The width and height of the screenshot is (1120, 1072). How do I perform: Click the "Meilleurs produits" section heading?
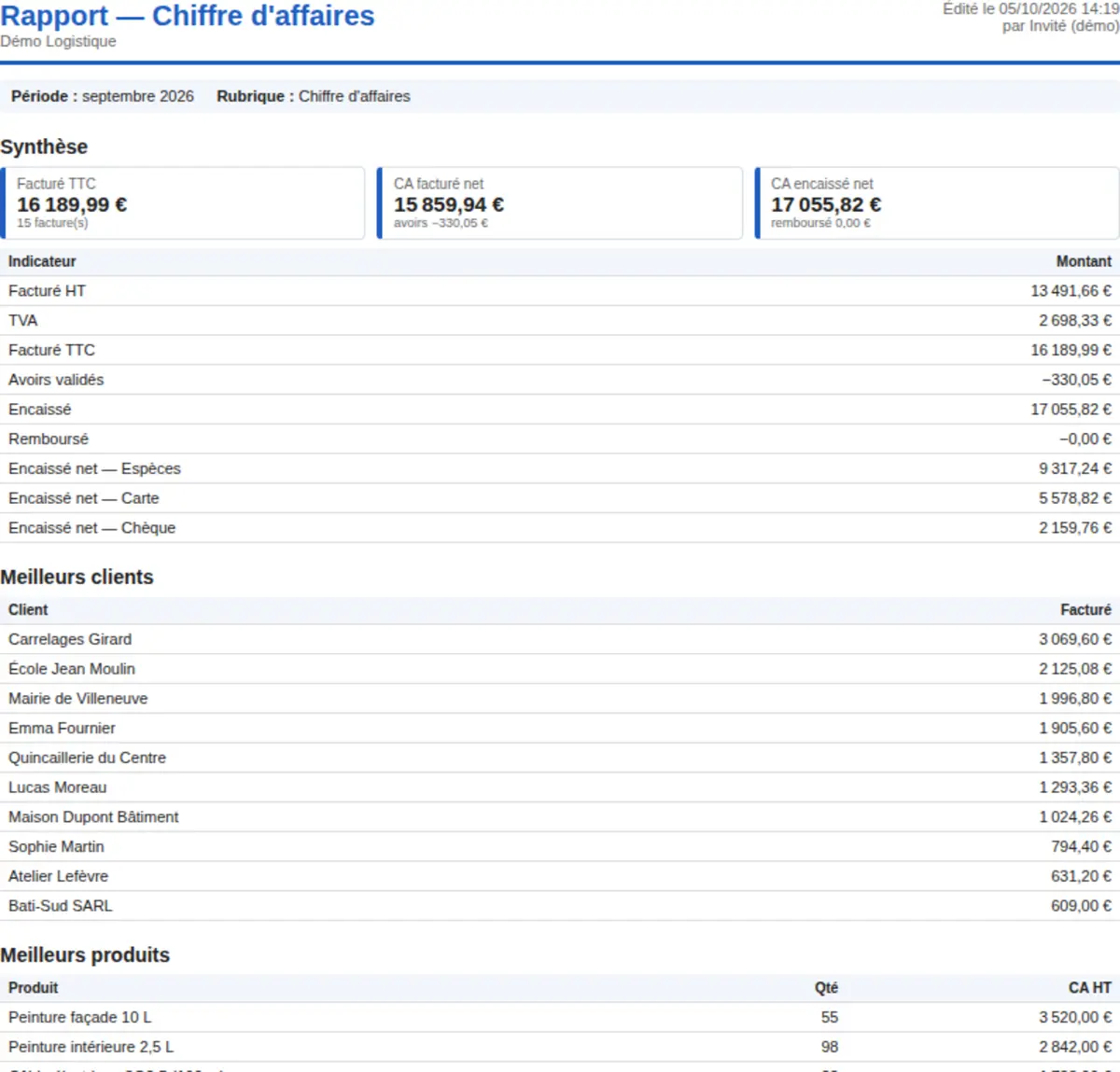tap(85, 954)
